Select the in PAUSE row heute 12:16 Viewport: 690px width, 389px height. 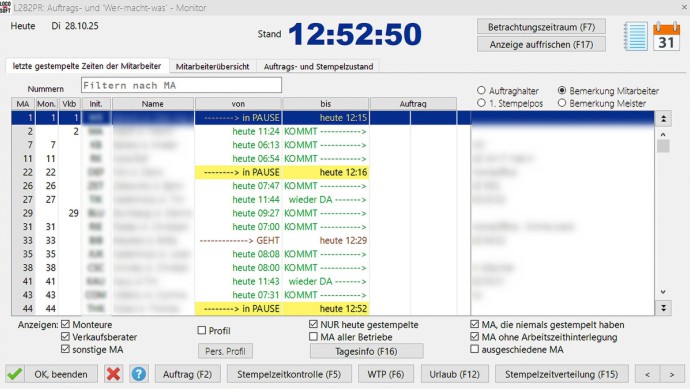click(x=333, y=172)
